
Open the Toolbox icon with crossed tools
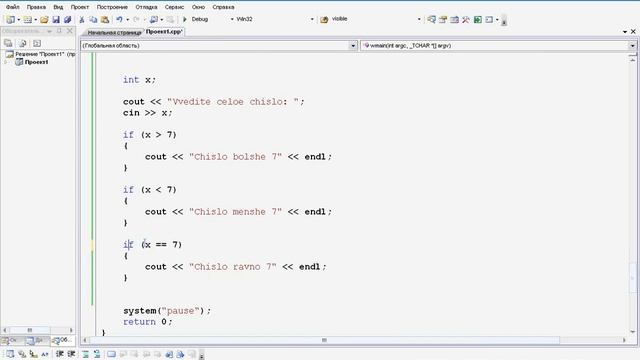point(466,19)
